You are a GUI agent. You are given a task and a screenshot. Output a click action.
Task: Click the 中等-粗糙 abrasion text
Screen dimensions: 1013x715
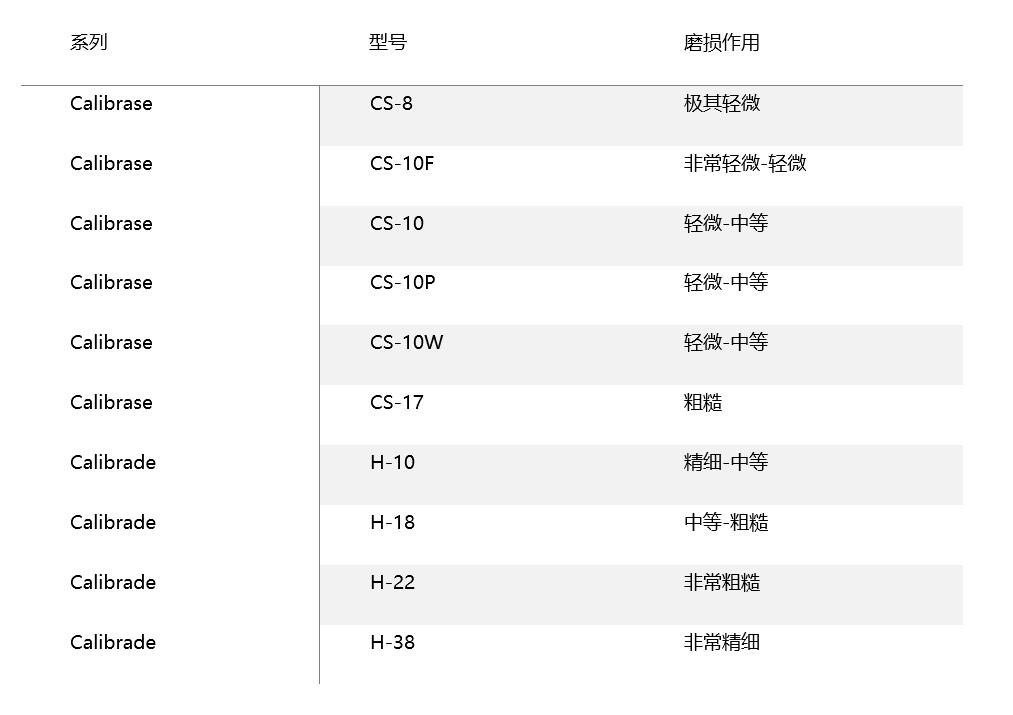(x=726, y=523)
